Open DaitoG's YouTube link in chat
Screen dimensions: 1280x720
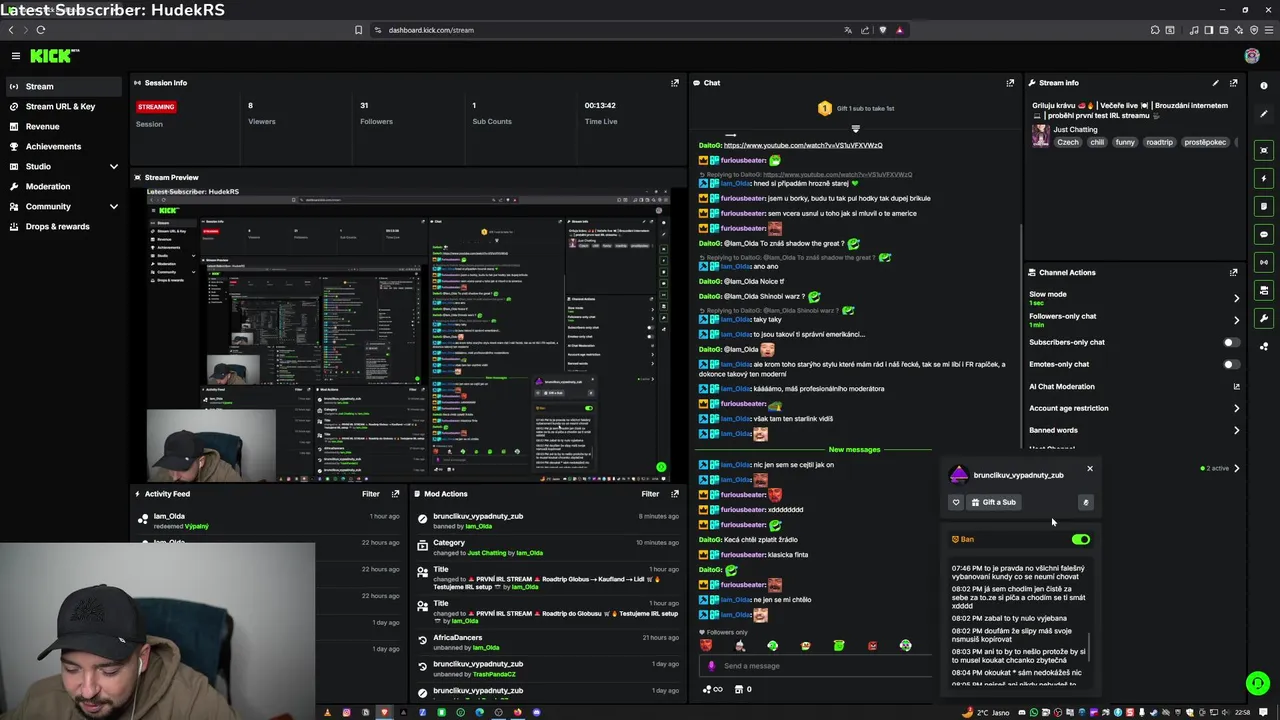point(803,145)
